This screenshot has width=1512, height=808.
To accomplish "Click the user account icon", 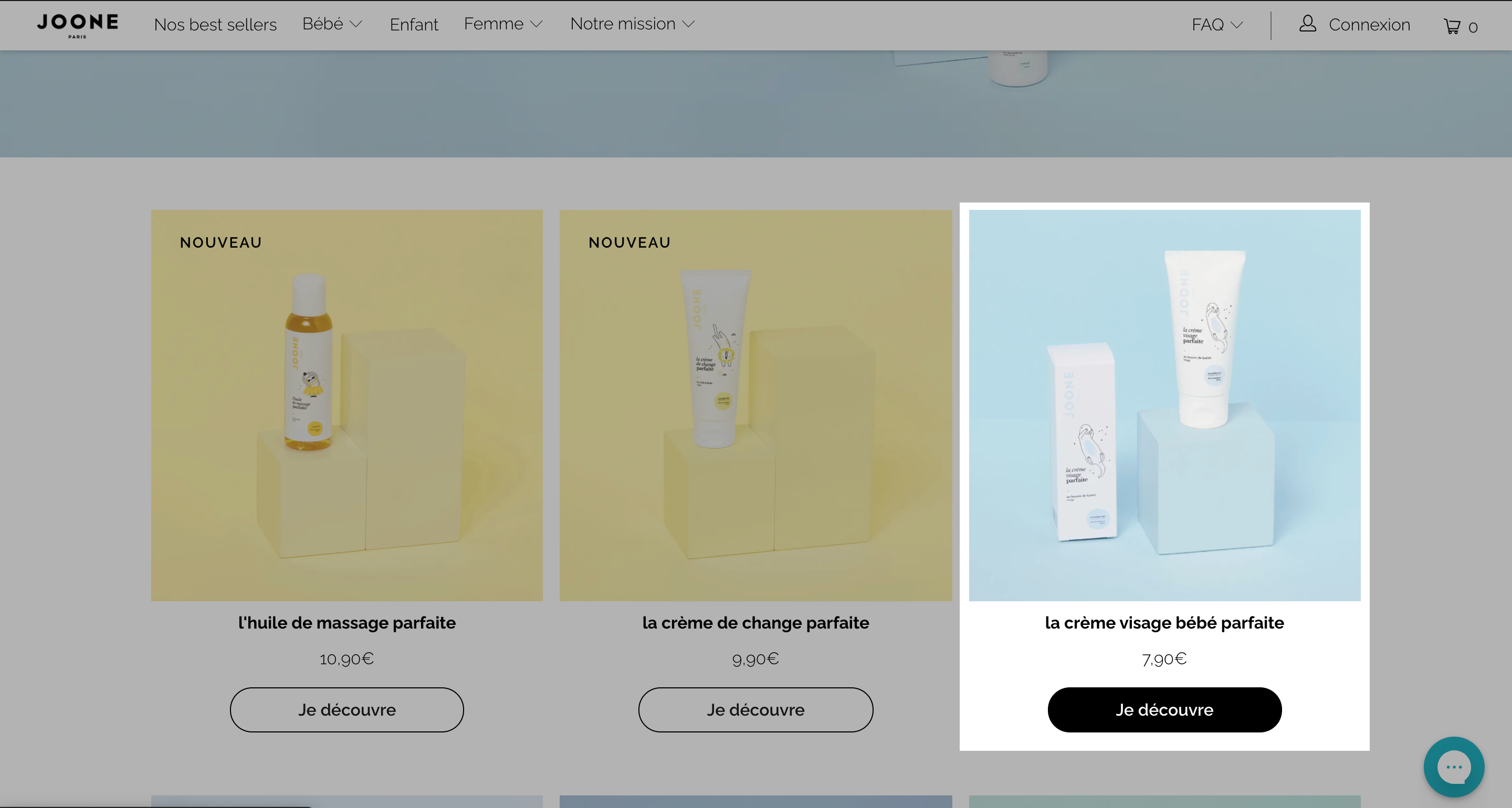I will pyautogui.click(x=1307, y=24).
